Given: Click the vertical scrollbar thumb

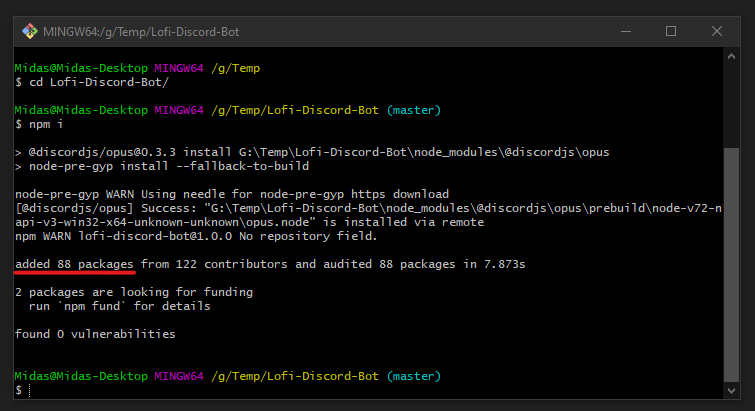Looking at the screenshot, I should (x=731, y=264).
